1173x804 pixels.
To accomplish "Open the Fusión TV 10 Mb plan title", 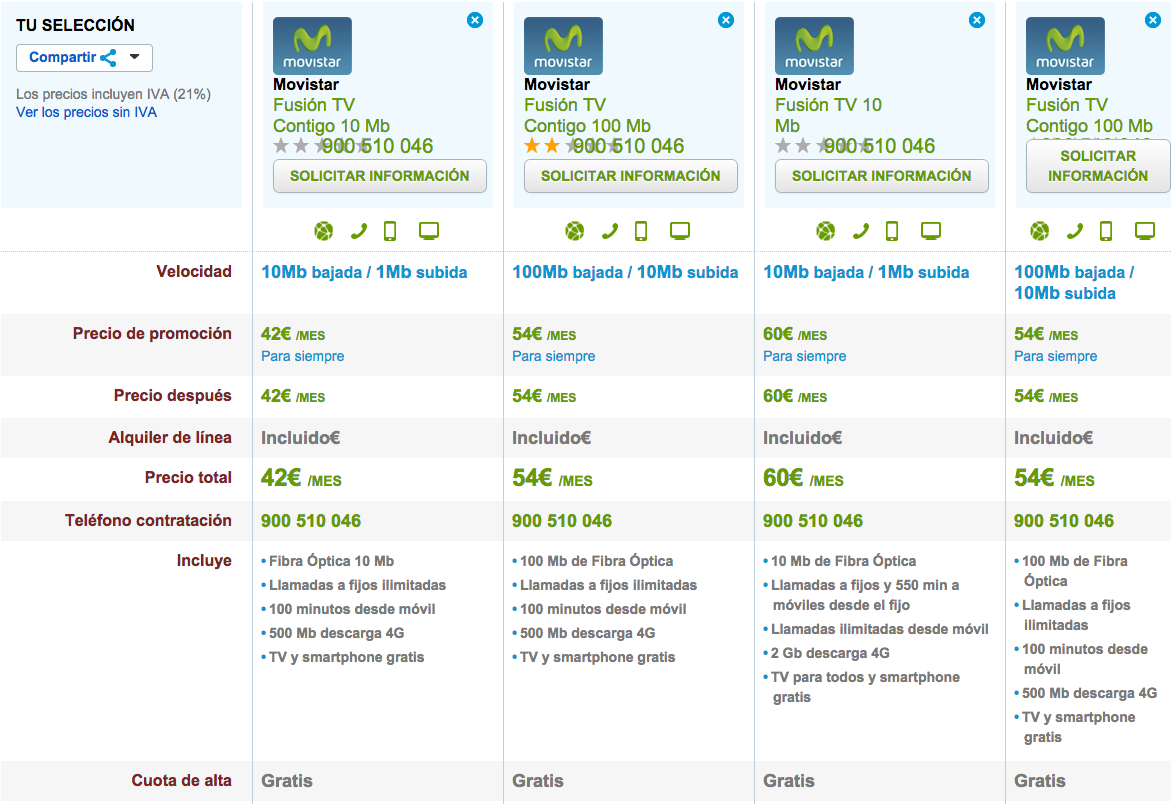I will coord(828,115).
